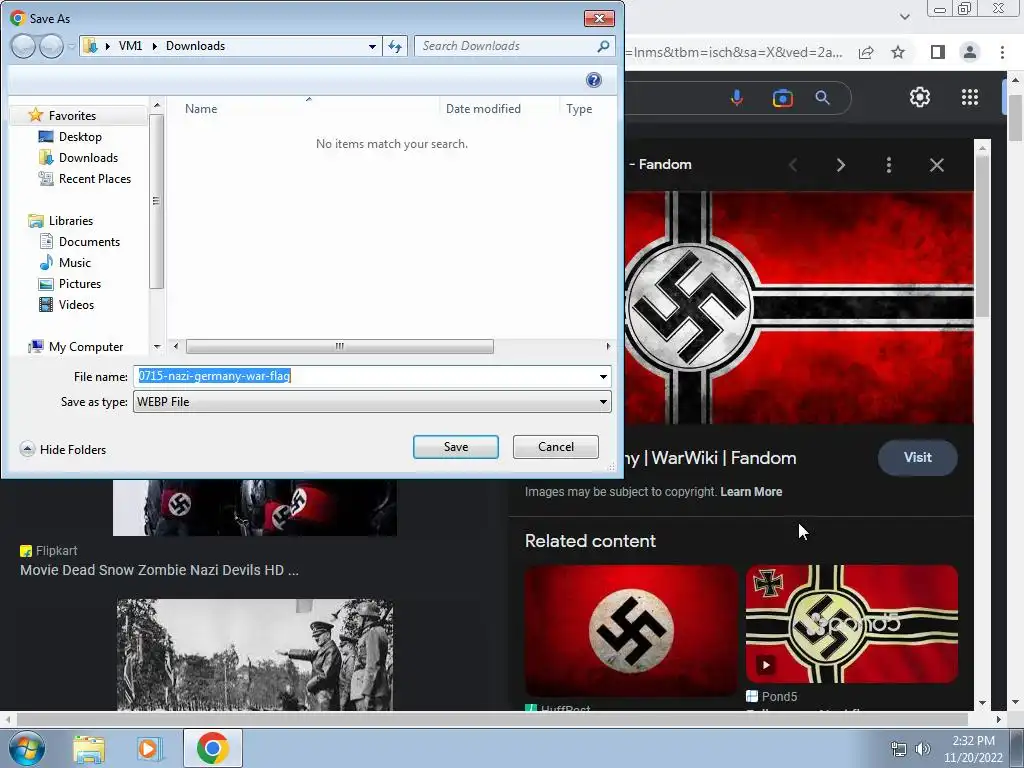Select VM1 in the address breadcrumb

[x=130, y=46]
